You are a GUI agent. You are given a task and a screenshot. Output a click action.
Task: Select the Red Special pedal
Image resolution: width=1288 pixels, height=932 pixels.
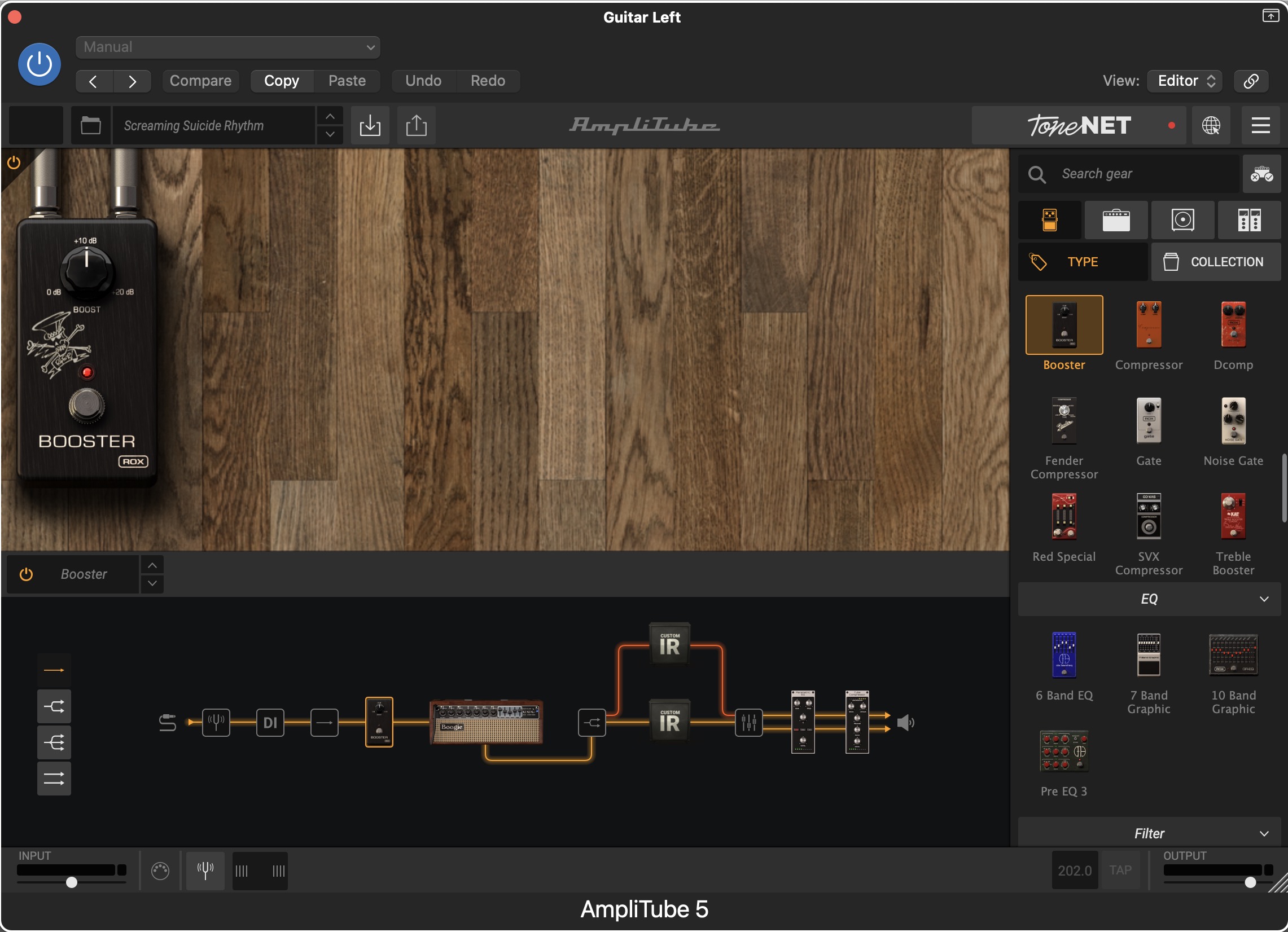1064,517
